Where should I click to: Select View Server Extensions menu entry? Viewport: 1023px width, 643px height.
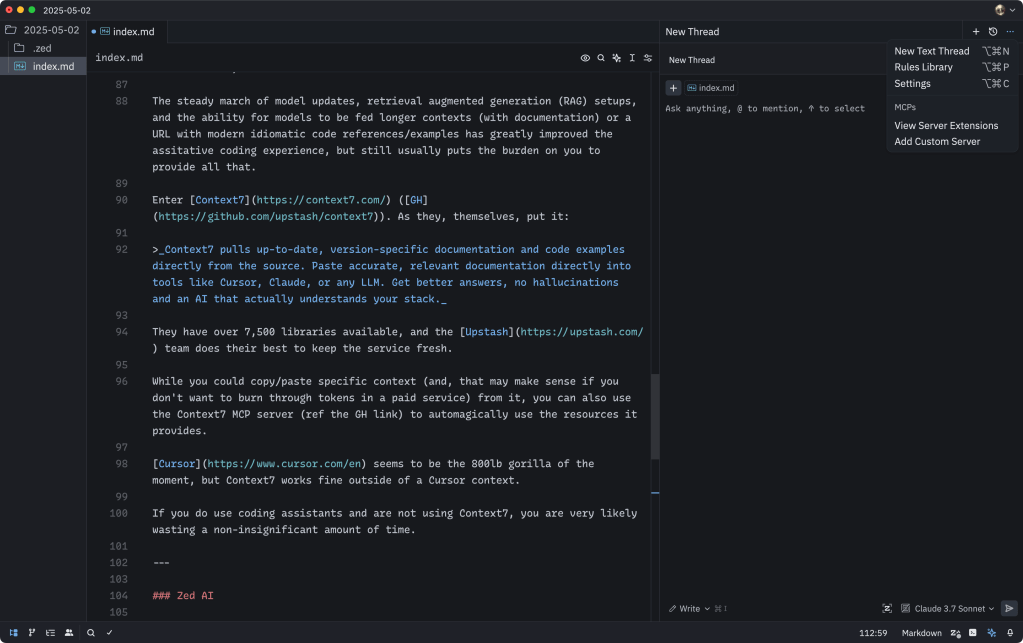946,126
